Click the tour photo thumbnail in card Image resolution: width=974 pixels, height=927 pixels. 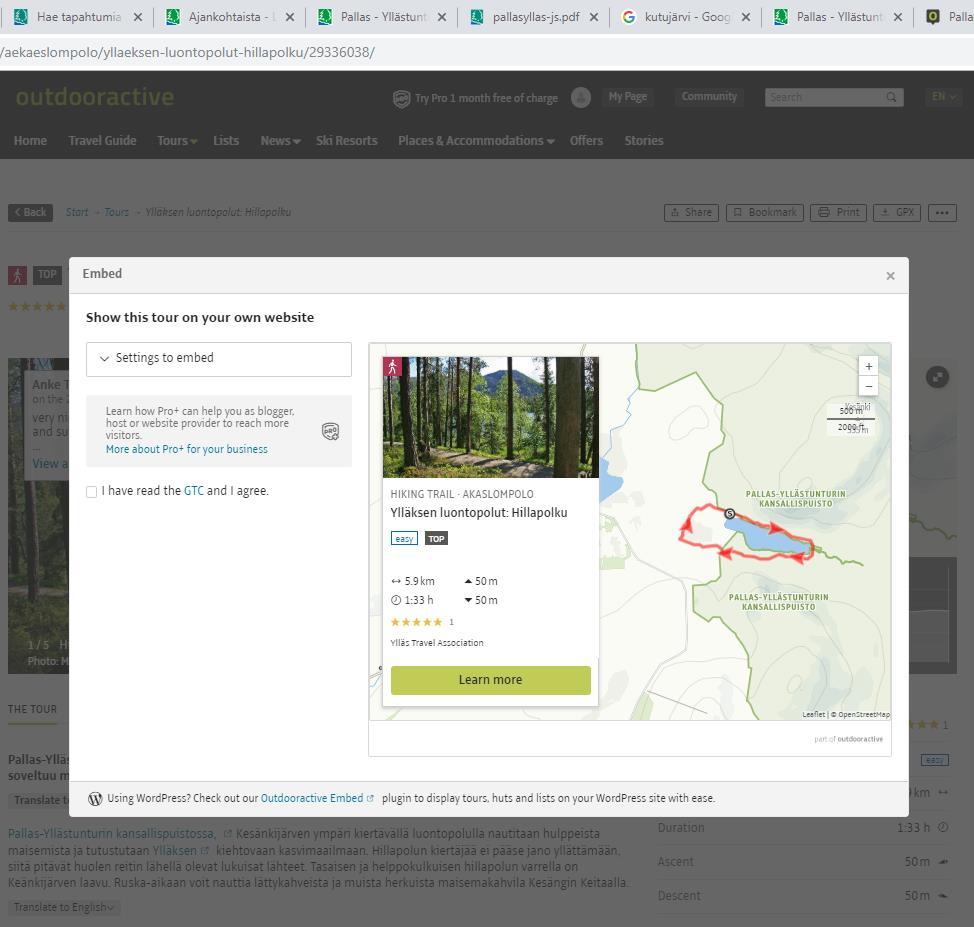491,418
